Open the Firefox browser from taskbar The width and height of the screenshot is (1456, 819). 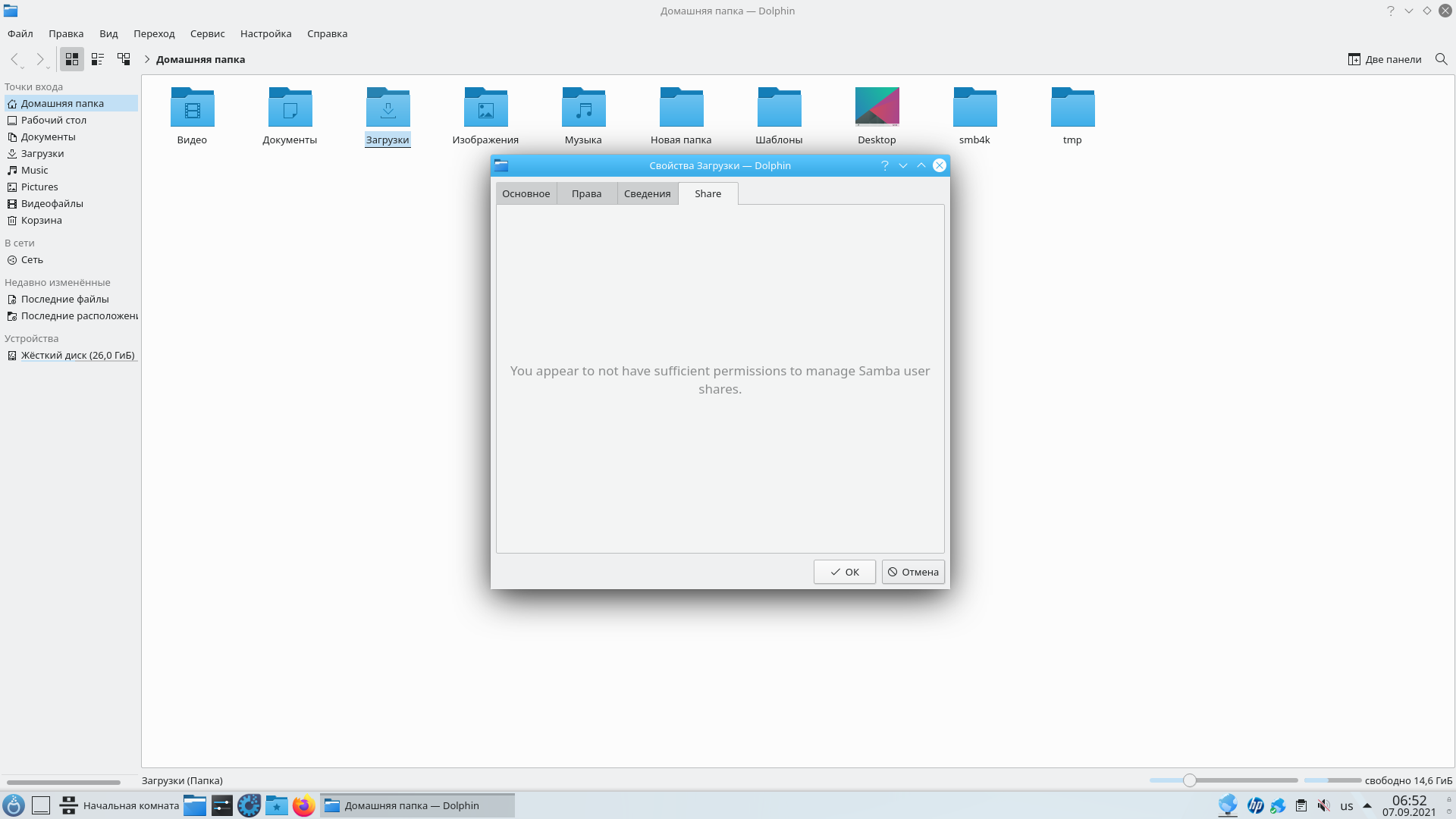pos(303,805)
